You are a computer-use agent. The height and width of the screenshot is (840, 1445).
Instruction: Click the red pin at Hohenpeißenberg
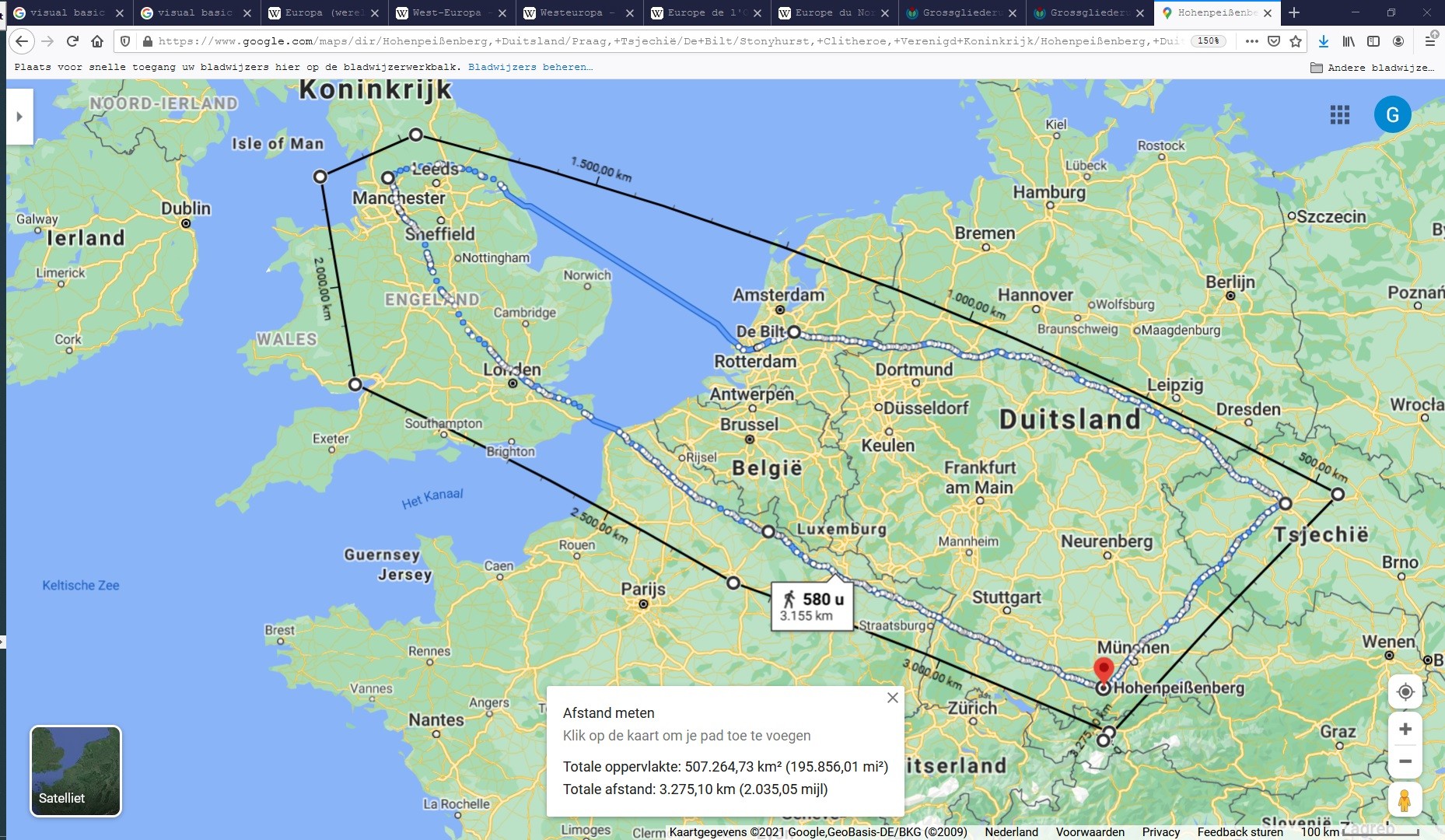[x=1103, y=669]
